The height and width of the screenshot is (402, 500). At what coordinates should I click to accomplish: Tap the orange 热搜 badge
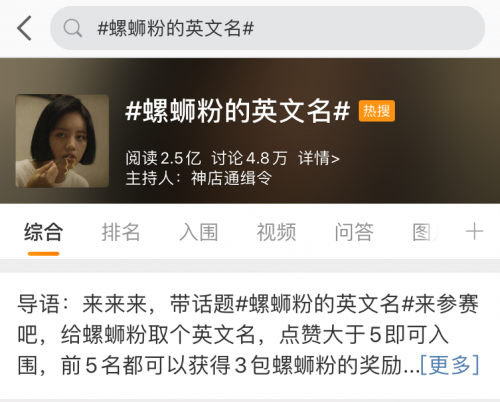pyautogui.click(x=377, y=111)
